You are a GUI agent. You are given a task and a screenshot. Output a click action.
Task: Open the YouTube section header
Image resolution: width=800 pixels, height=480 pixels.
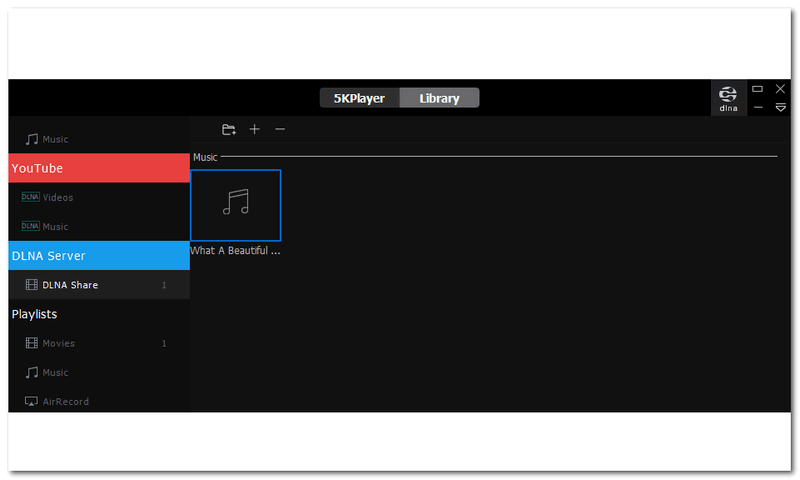(x=99, y=168)
